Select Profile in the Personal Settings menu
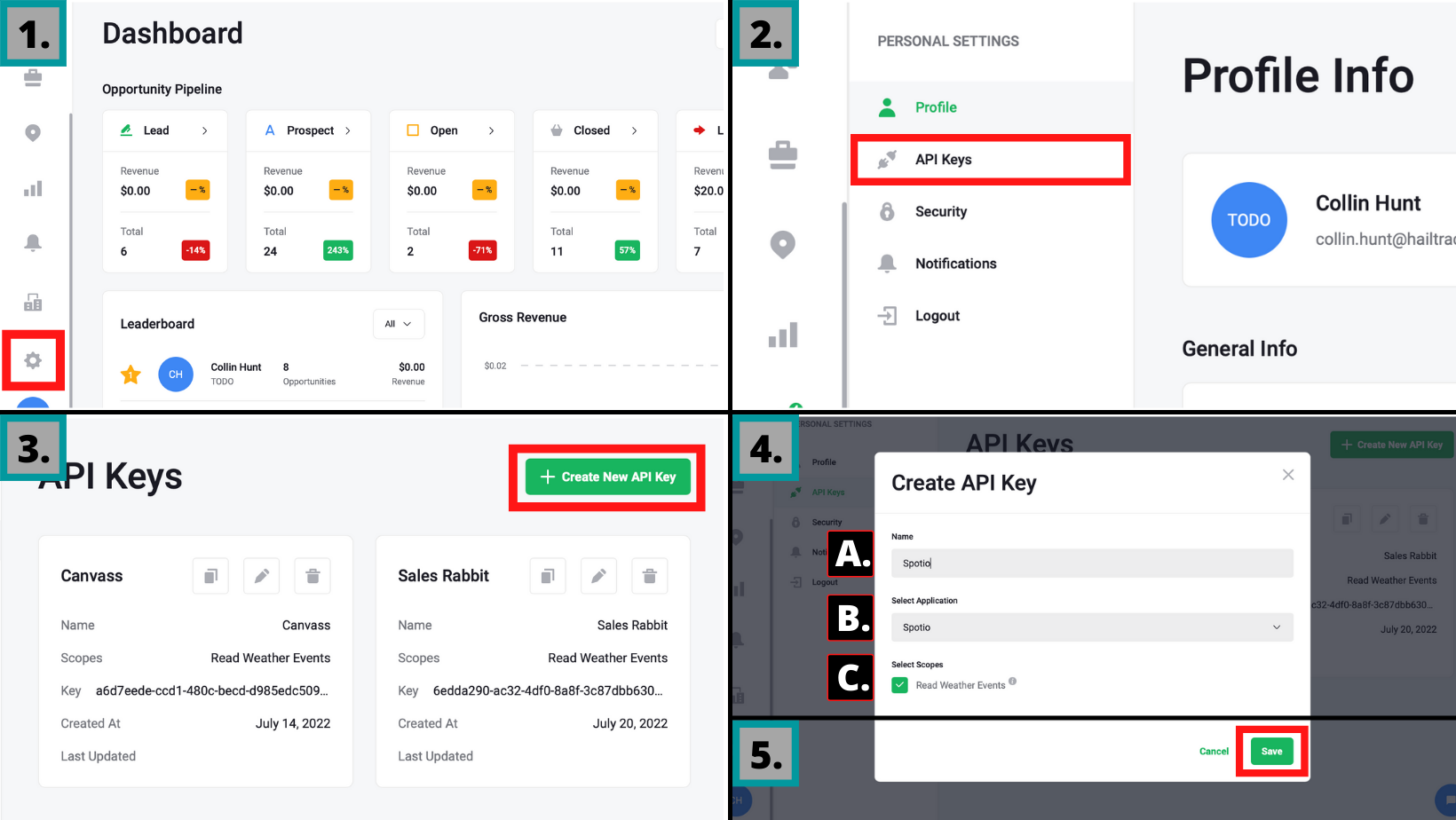This screenshot has height=820, width=1456. (x=991, y=107)
